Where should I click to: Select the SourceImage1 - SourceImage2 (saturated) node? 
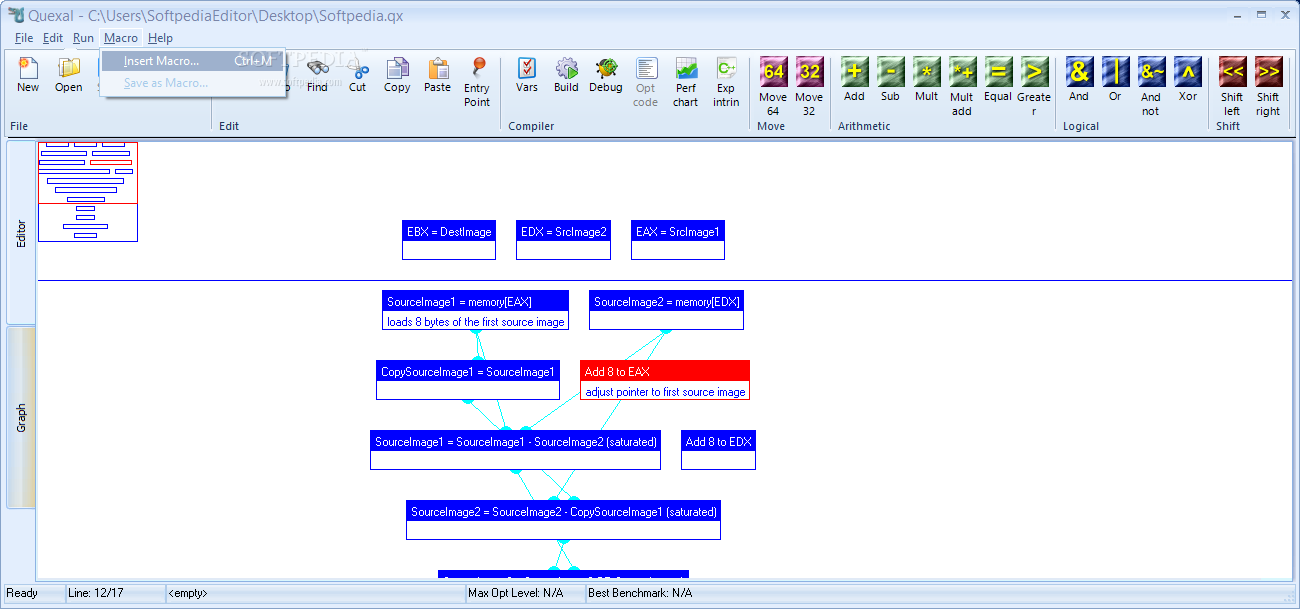click(x=515, y=450)
